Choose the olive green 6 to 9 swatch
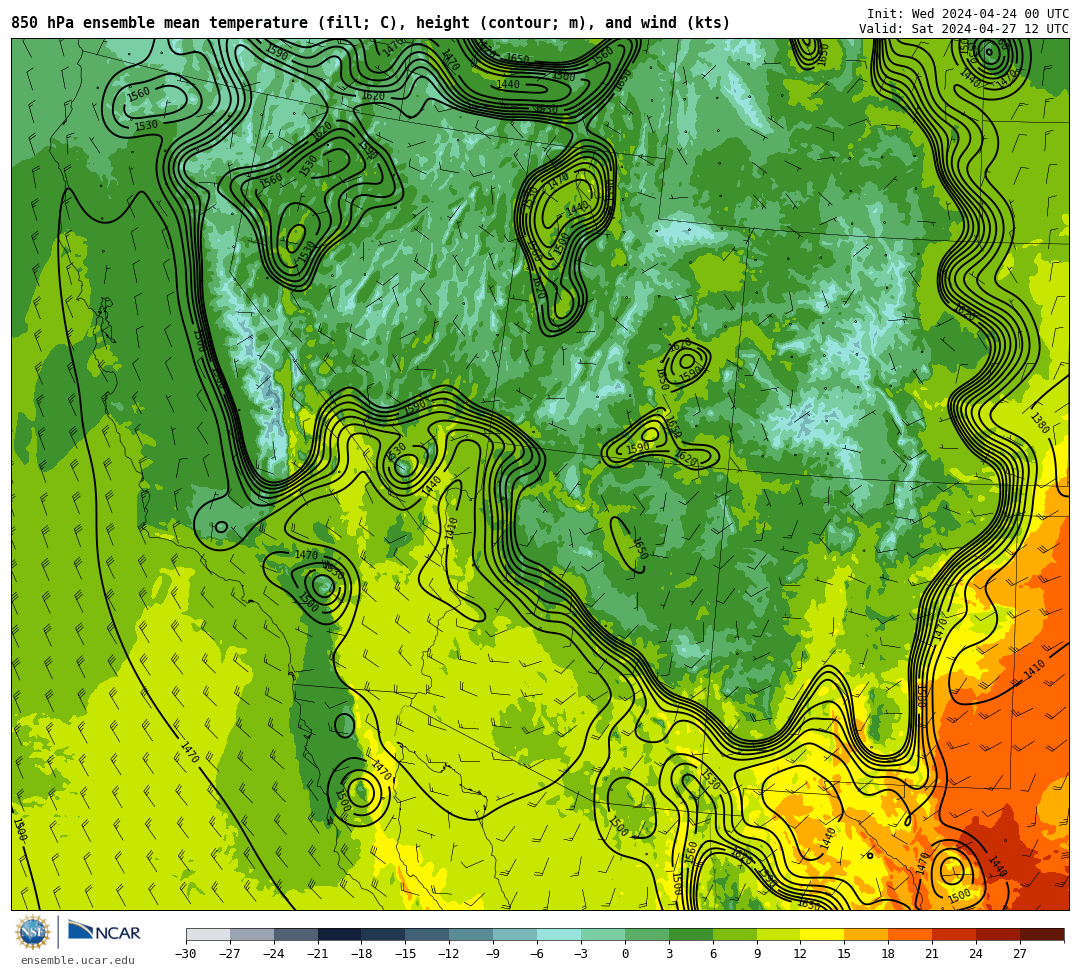The width and height of the screenshot is (1080, 973). (x=735, y=934)
